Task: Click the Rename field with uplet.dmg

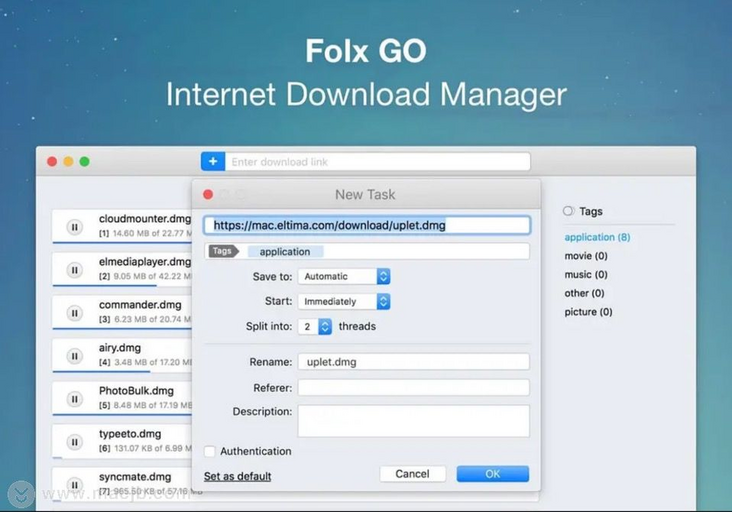Action: [x=414, y=362]
